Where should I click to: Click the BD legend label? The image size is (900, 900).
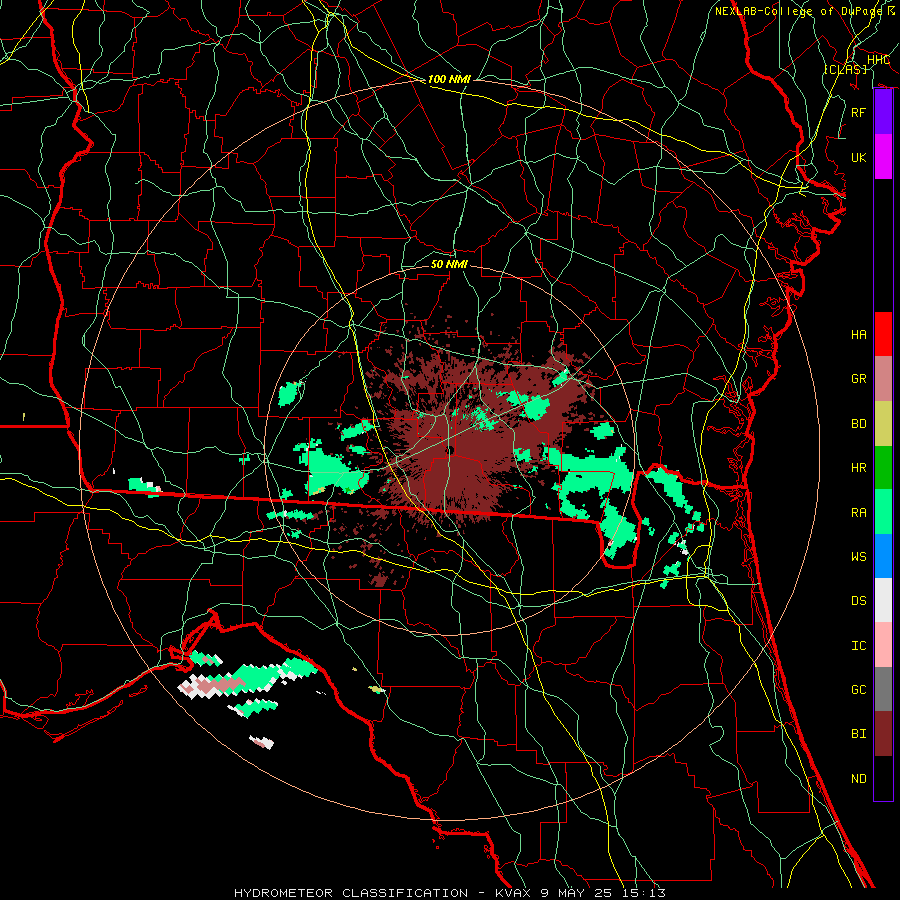pos(859,424)
